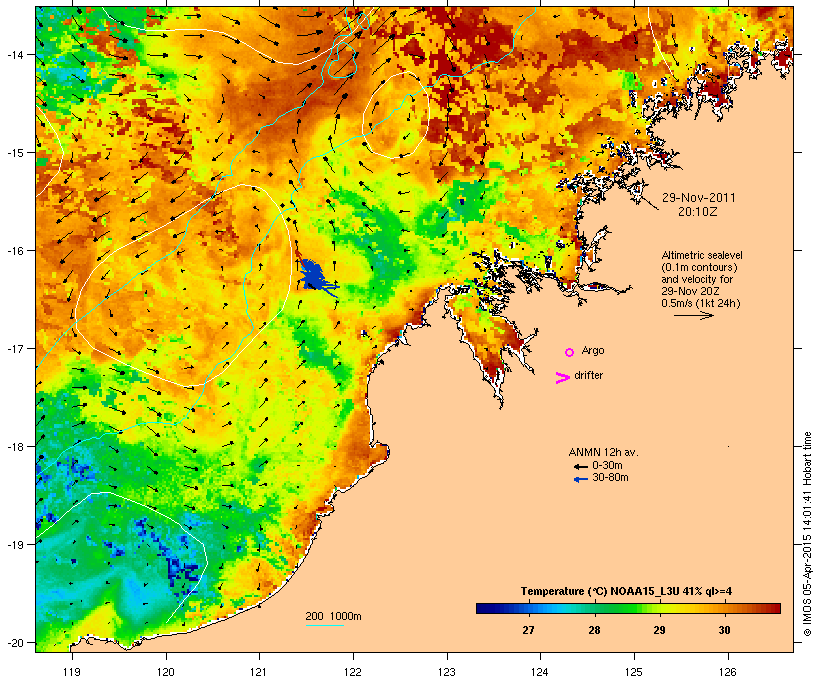Click the color bar at 29 degrees
Viewport: 820px width, 680px height.
point(659,608)
